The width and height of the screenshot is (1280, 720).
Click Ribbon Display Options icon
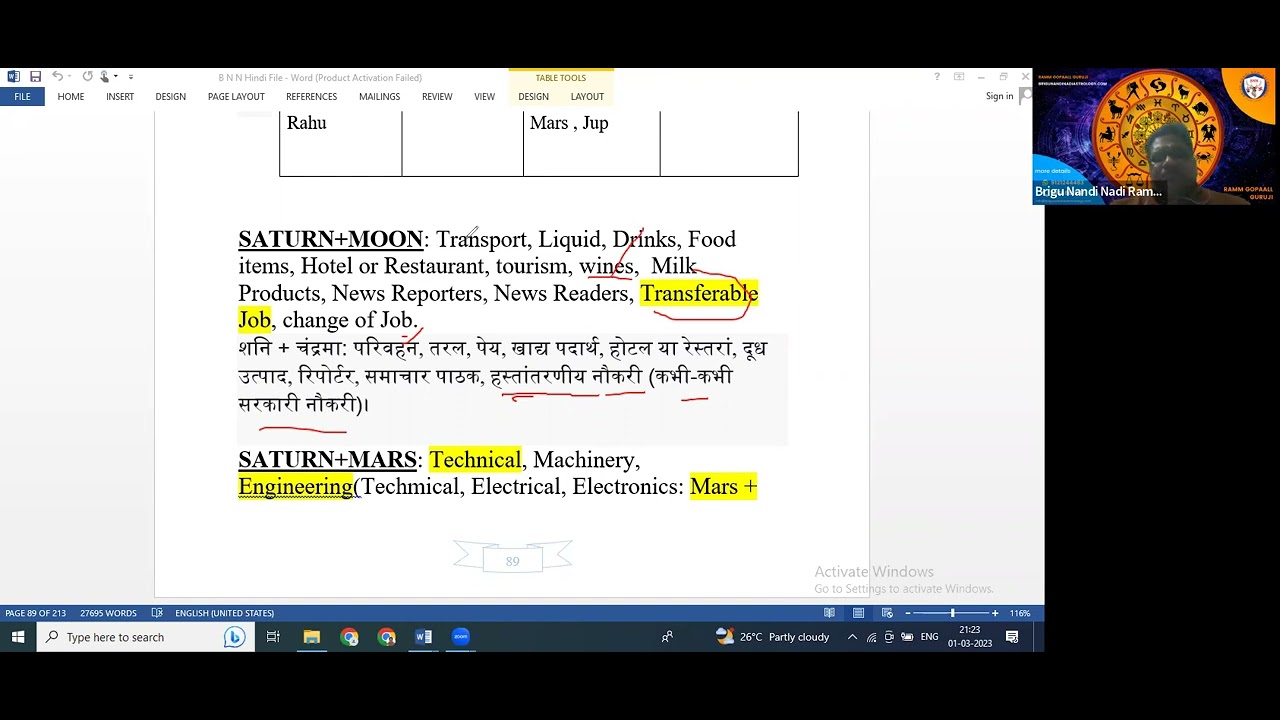[959, 77]
